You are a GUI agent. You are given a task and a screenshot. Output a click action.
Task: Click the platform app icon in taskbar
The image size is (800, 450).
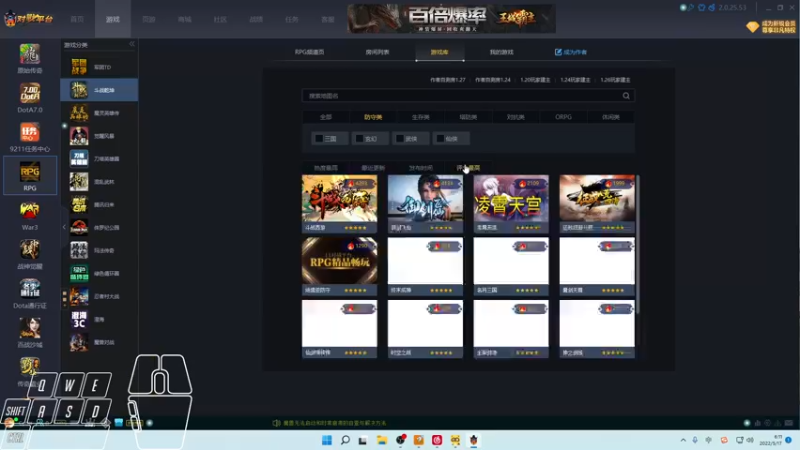[473, 440]
